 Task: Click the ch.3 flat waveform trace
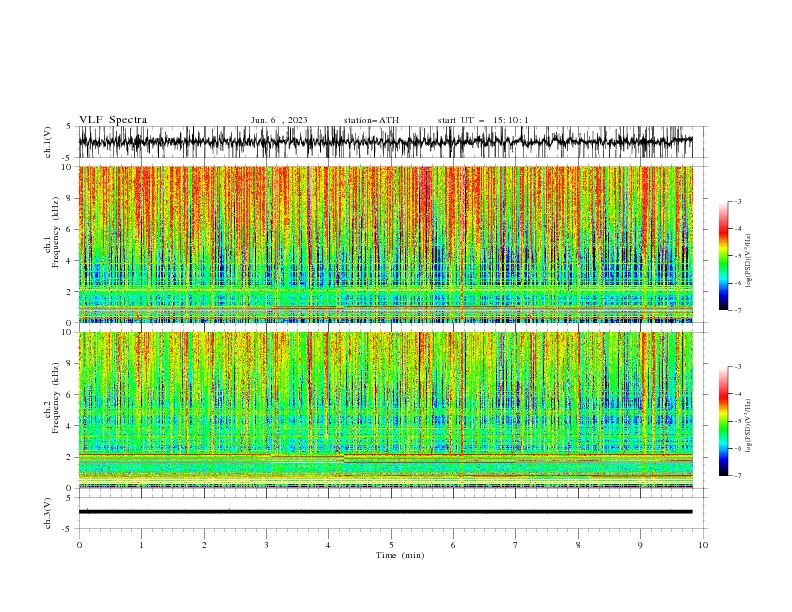coord(385,512)
